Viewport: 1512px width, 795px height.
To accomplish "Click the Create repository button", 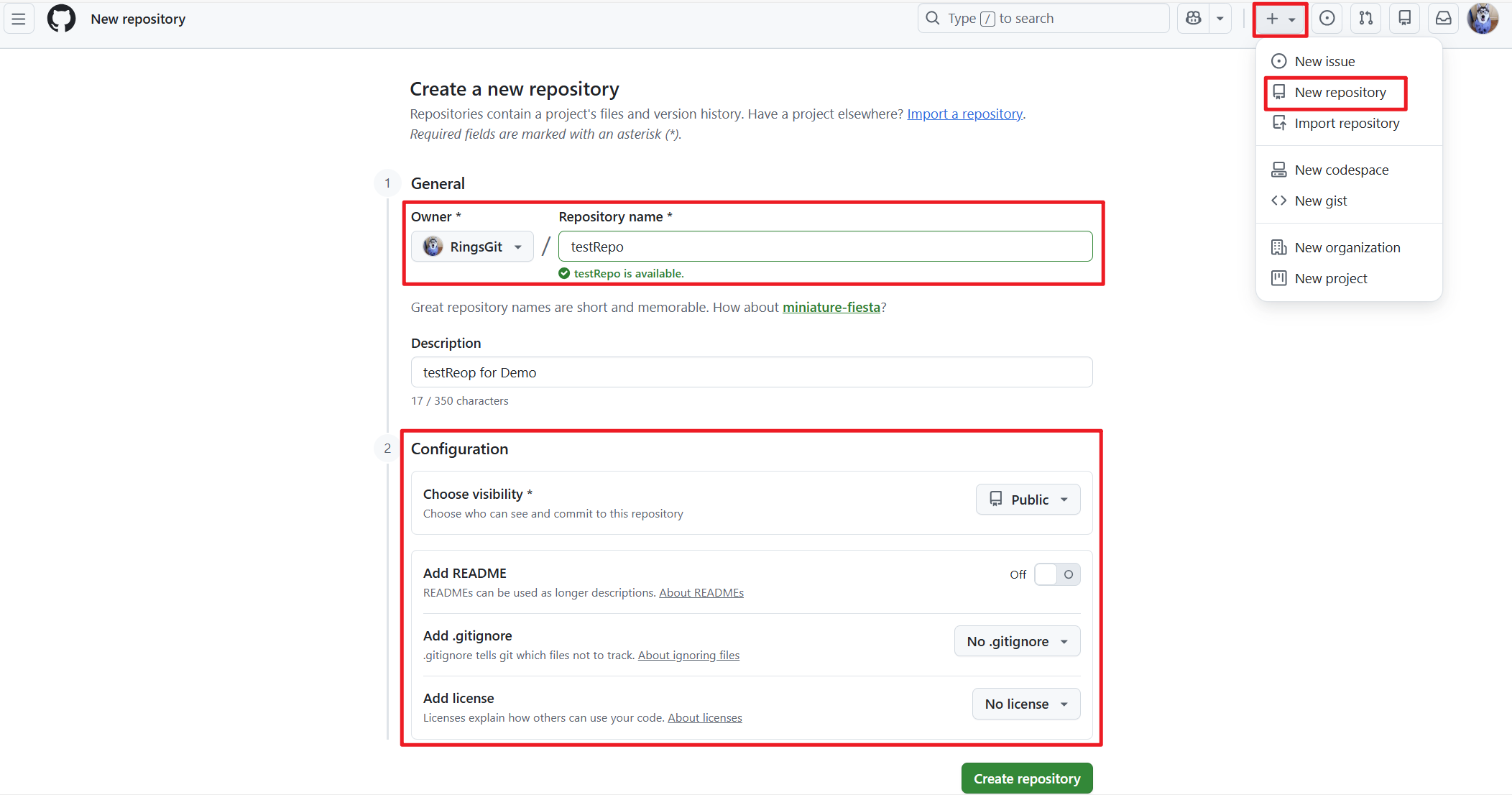I will click(1026, 778).
